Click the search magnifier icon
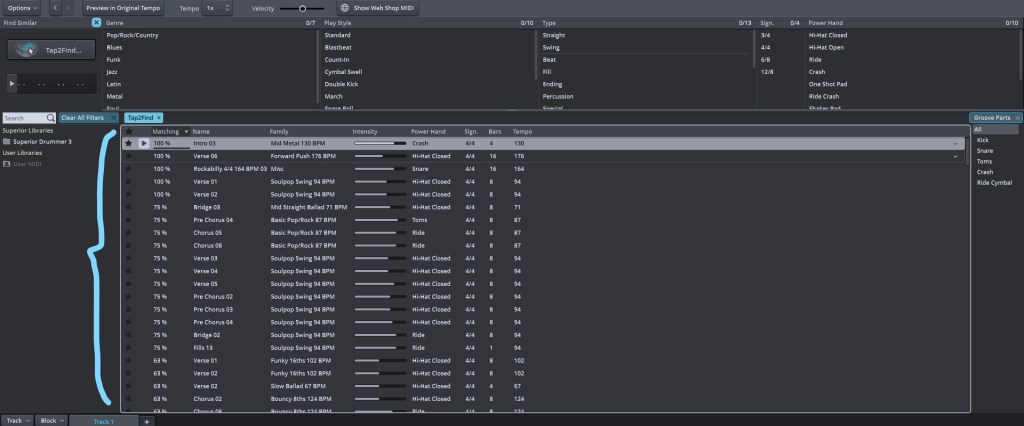Image resolution: width=1024 pixels, height=426 pixels. coord(49,118)
